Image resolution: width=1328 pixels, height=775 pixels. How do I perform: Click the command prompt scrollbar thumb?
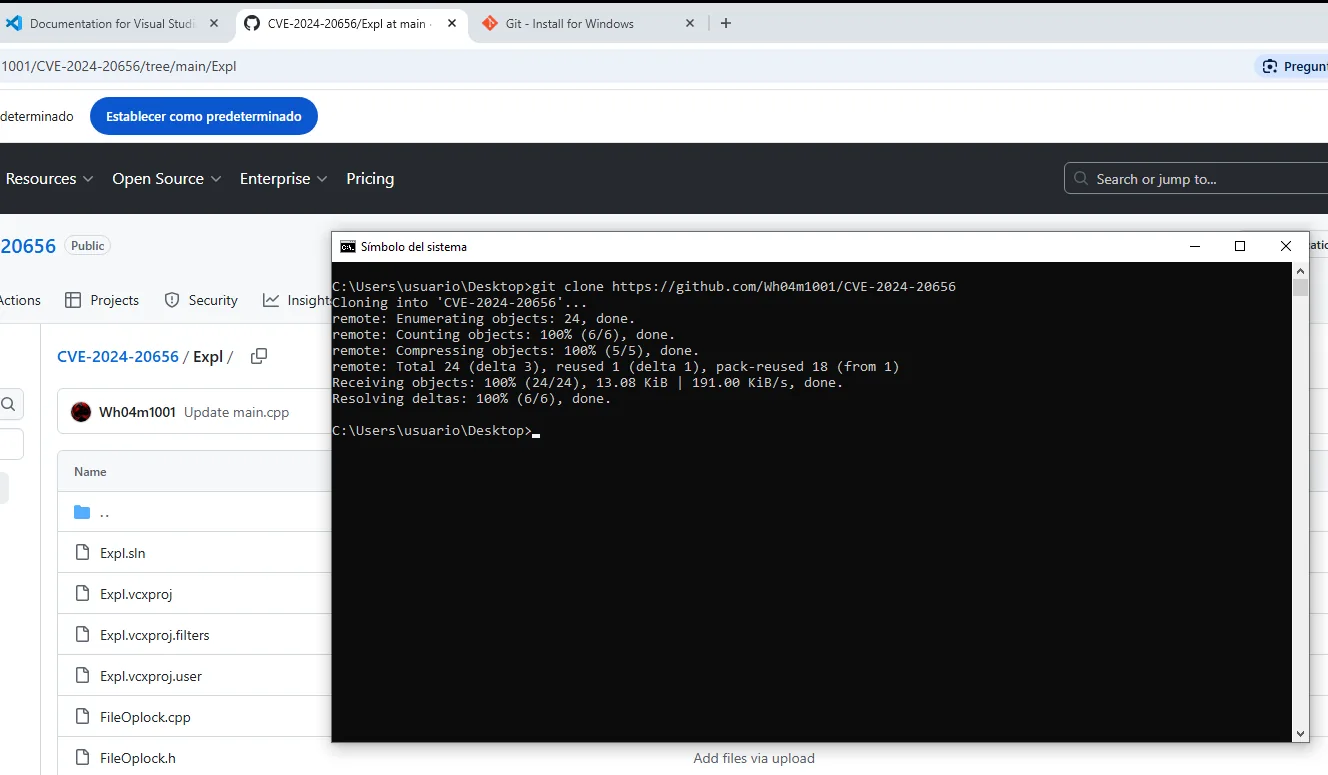point(1300,288)
